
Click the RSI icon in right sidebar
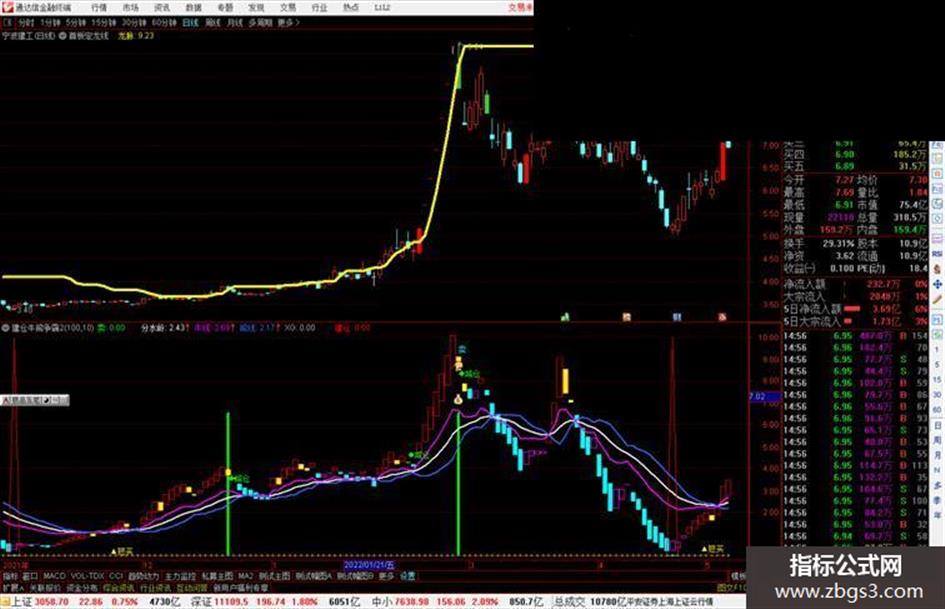[938, 254]
